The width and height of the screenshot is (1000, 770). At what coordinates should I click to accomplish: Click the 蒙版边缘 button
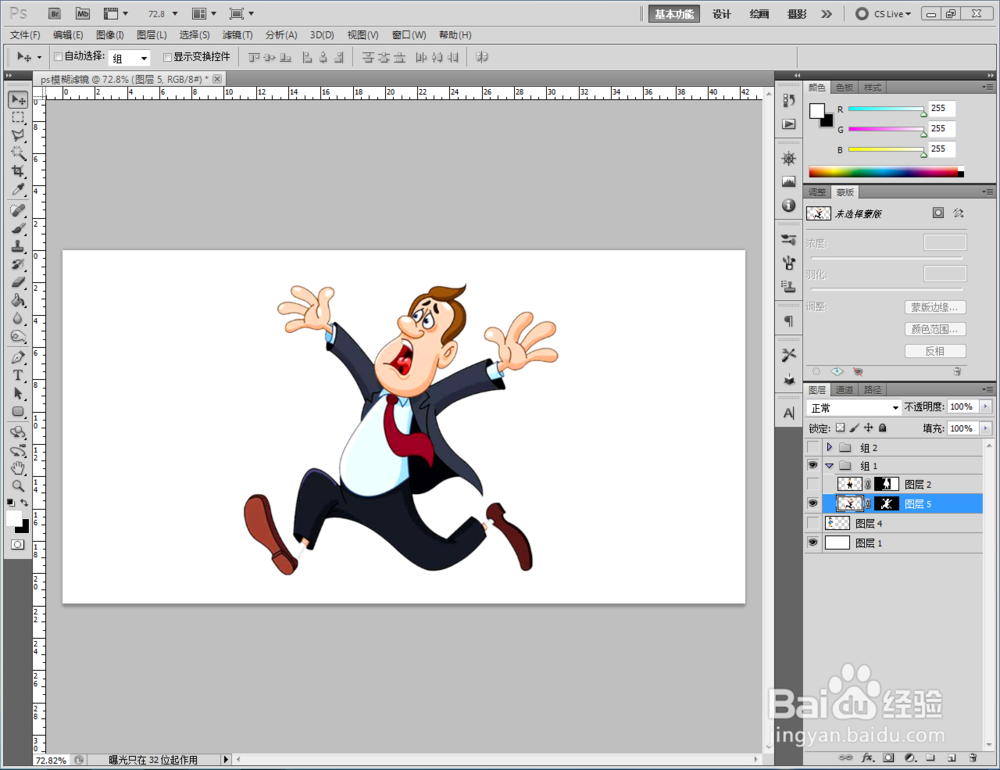click(935, 307)
